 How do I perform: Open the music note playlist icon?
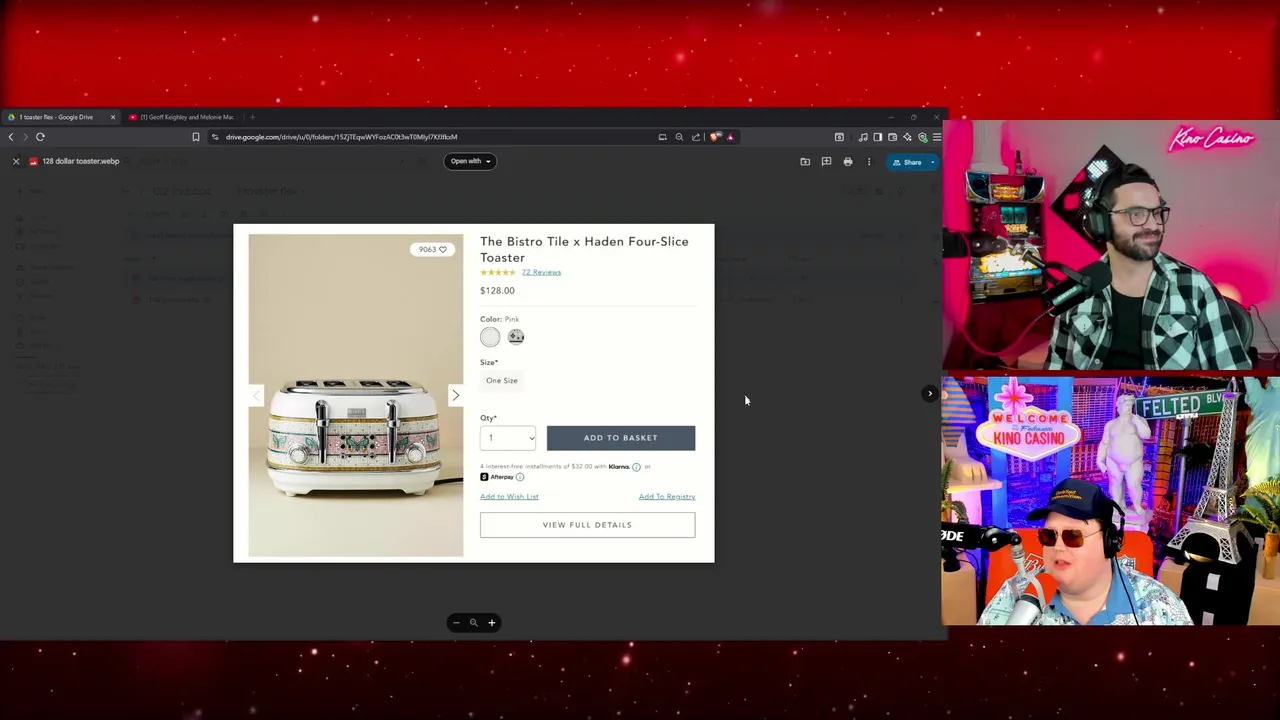click(863, 137)
